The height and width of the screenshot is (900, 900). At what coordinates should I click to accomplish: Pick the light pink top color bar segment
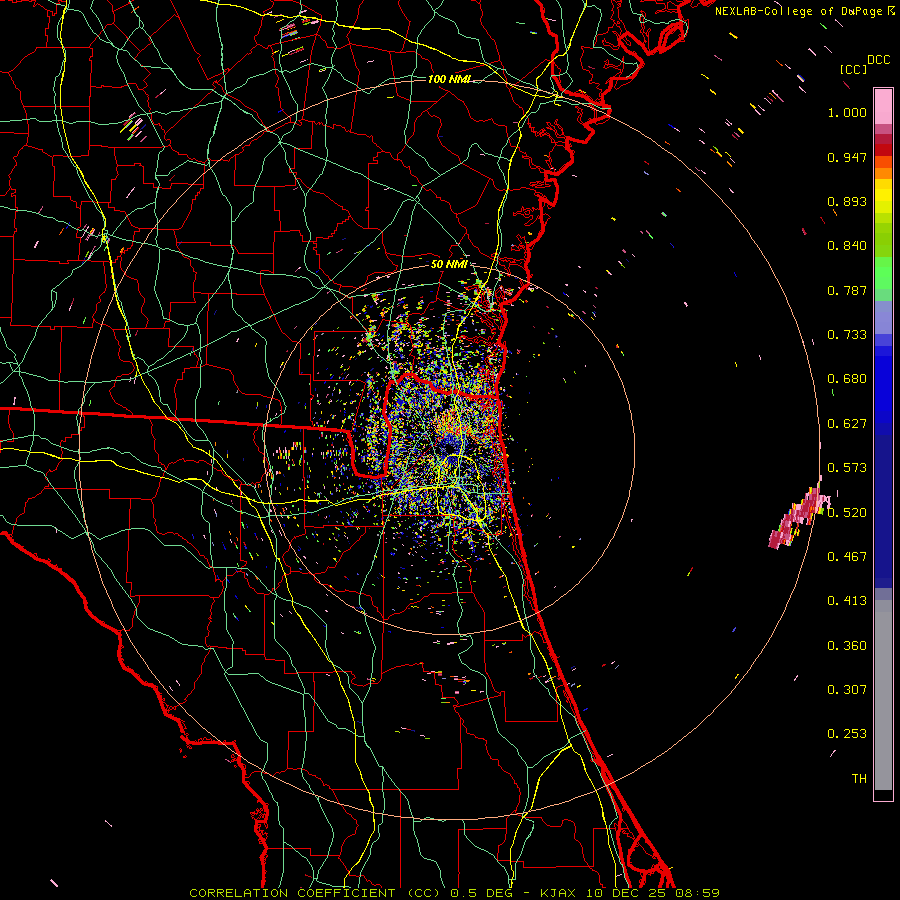point(883,106)
